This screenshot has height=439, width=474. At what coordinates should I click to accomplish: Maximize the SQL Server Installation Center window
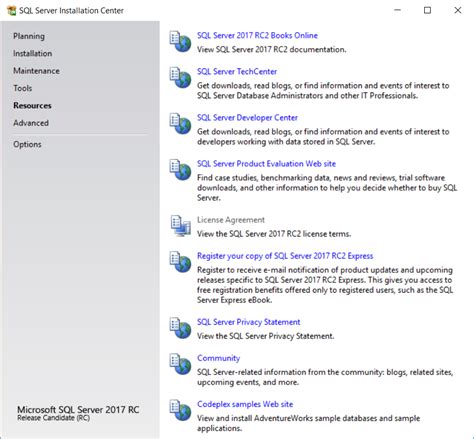[x=427, y=10]
